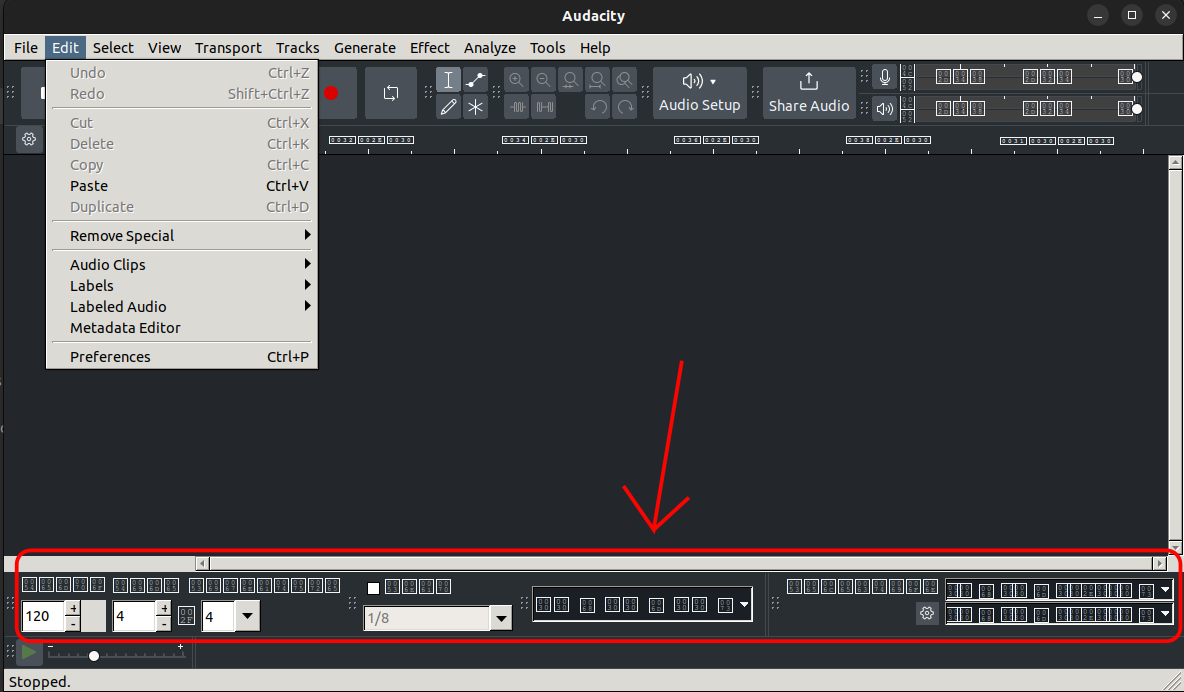The height and width of the screenshot is (692, 1184).
Task: Activate the Multi-tool
Action: [x=475, y=107]
